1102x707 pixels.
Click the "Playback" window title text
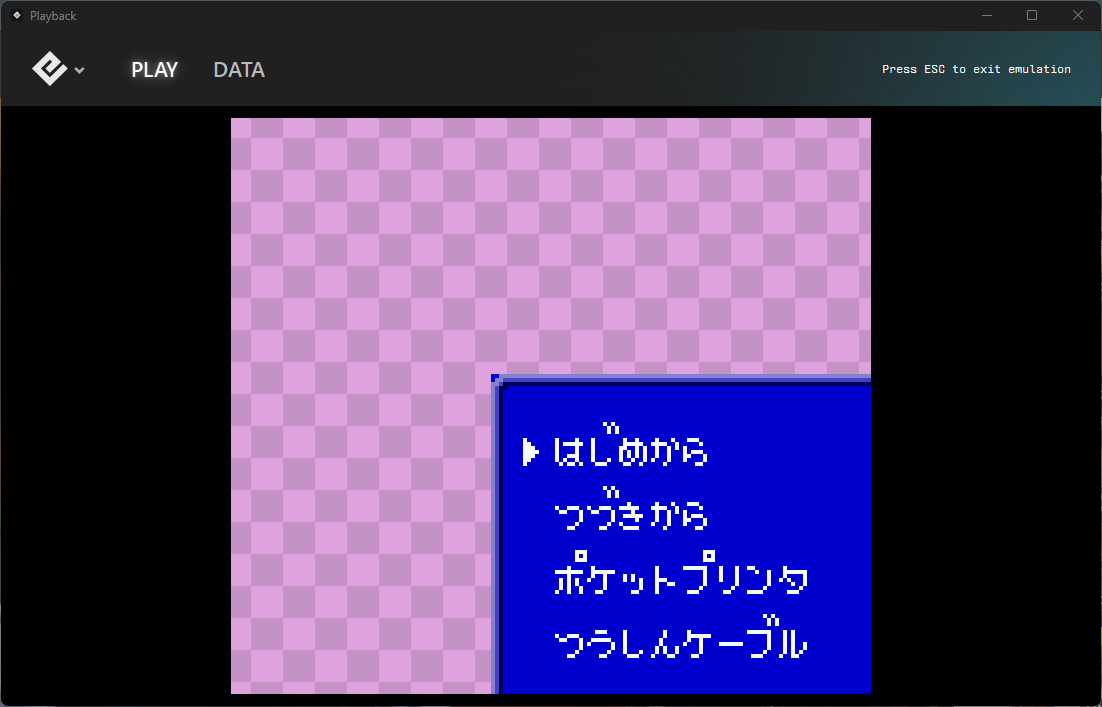(x=53, y=16)
